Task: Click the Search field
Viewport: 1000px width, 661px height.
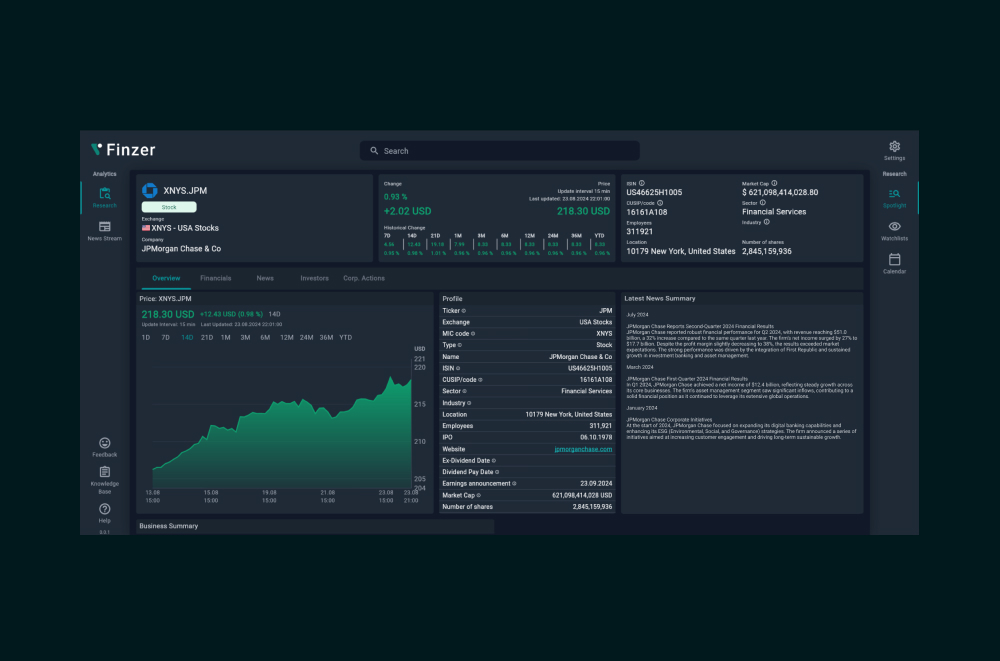Action: click(499, 149)
